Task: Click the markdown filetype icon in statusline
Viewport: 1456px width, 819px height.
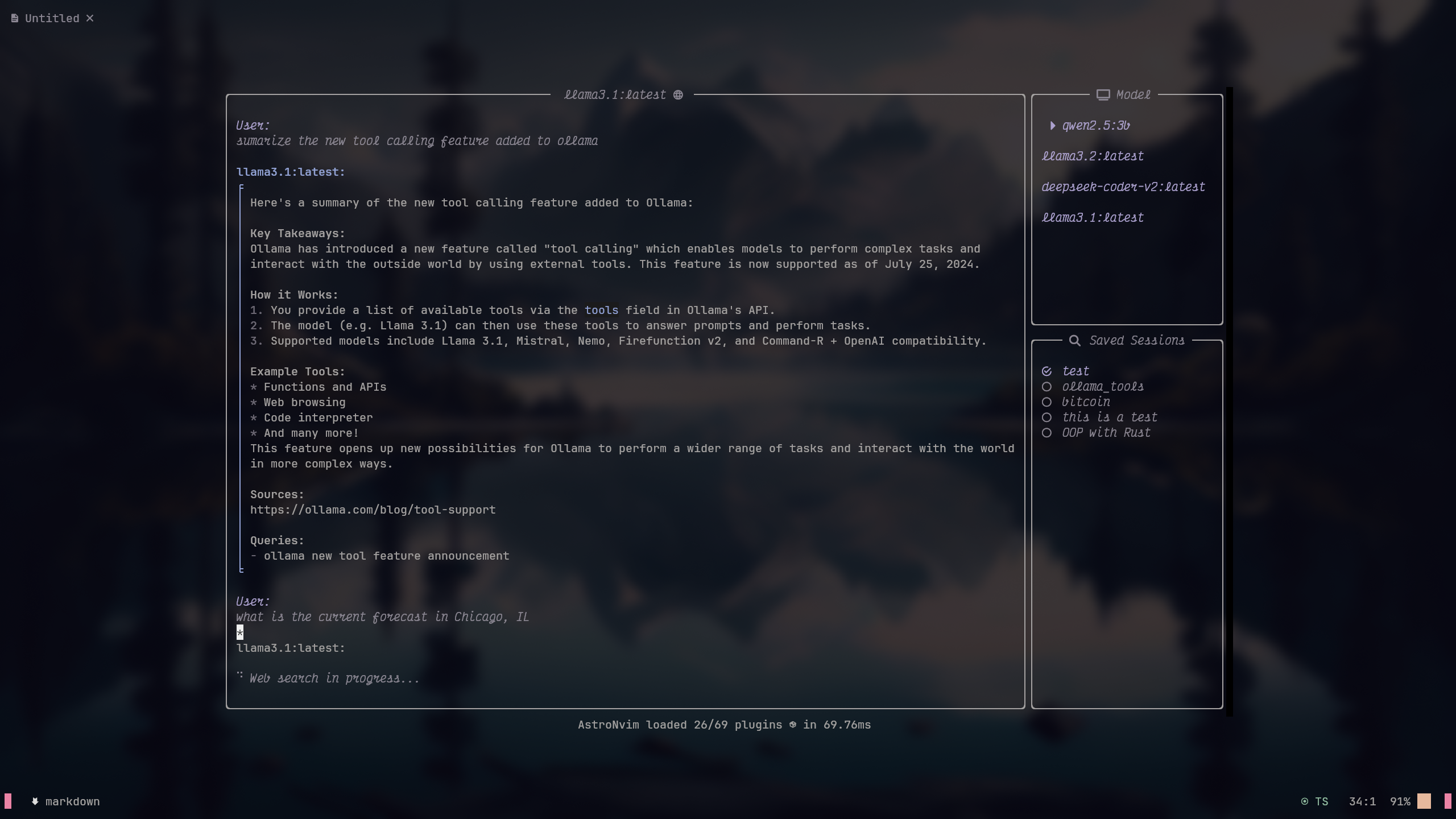Action: coord(35,801)
